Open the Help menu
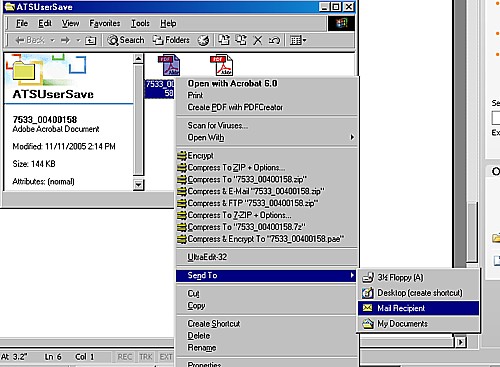Viewport: 500px width, 367px height. coord(168,23)
